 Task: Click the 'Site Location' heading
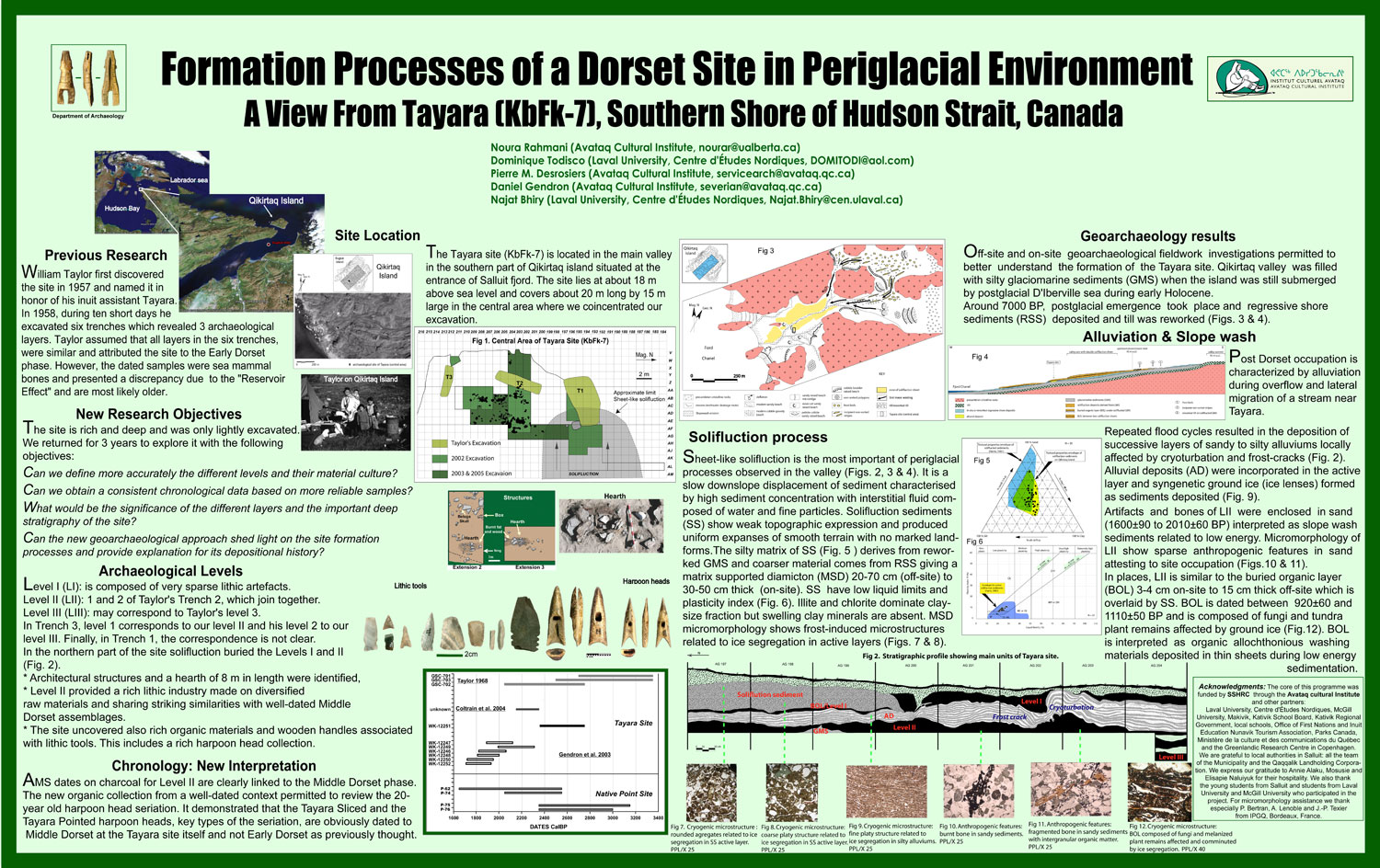pos(377,235)
